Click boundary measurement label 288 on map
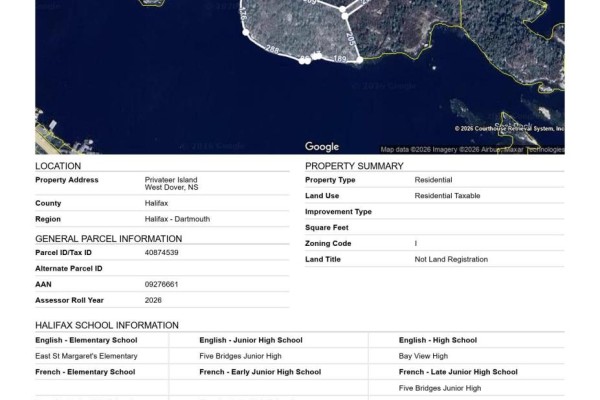 tap(272, 49)
